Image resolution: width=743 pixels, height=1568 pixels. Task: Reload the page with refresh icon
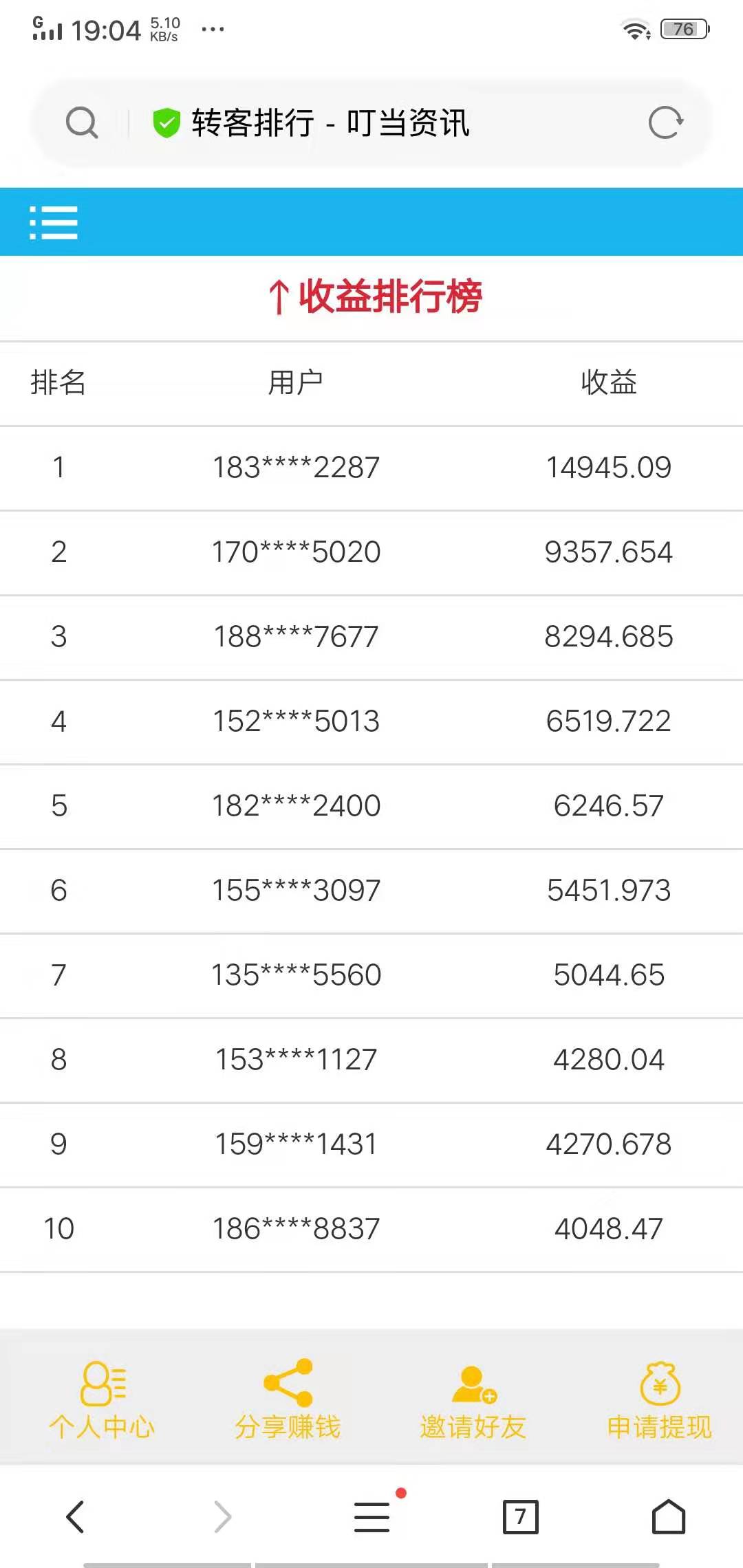click(x=665, y=123)
